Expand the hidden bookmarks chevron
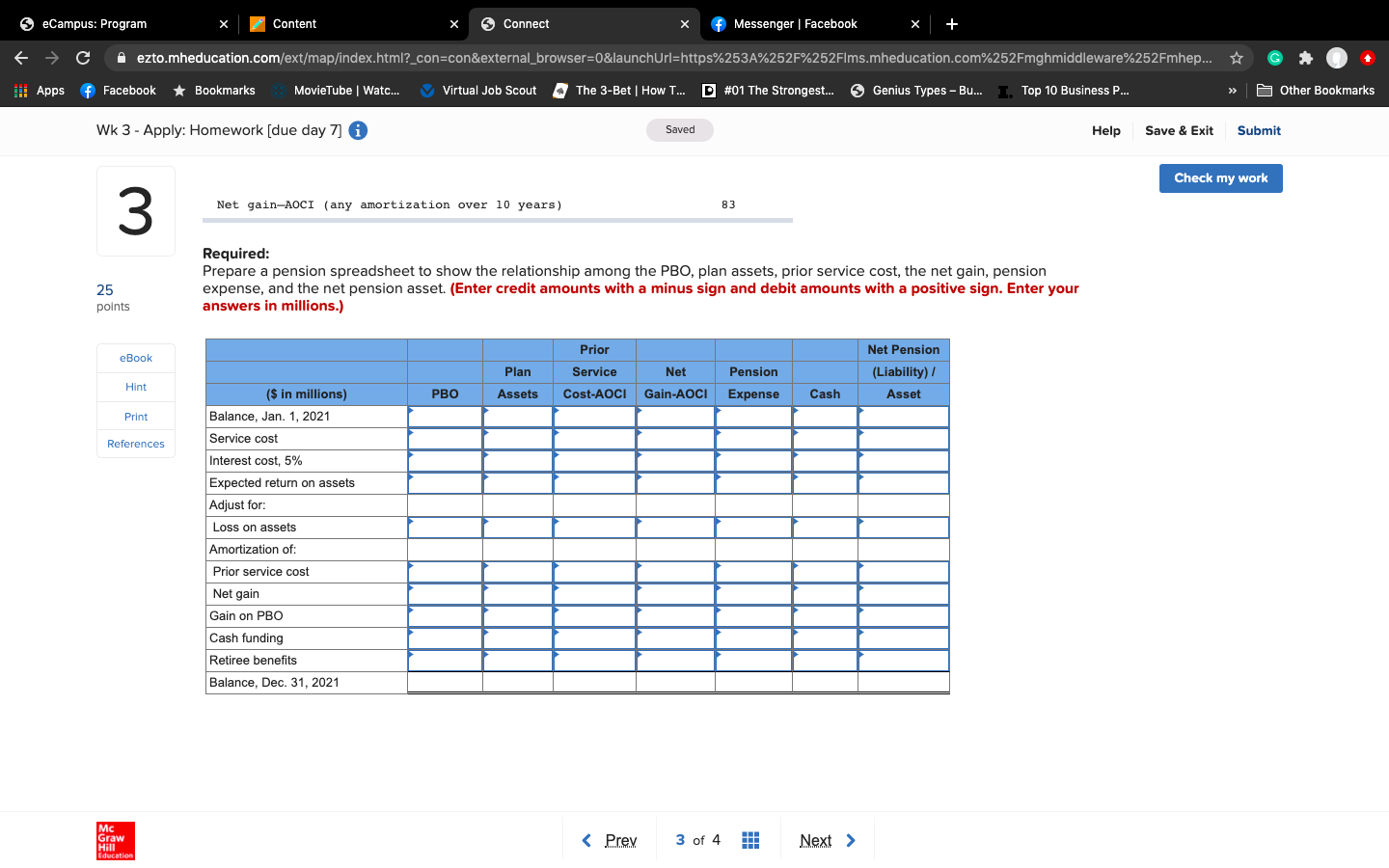The image size is (1389, 868). 1232,91
